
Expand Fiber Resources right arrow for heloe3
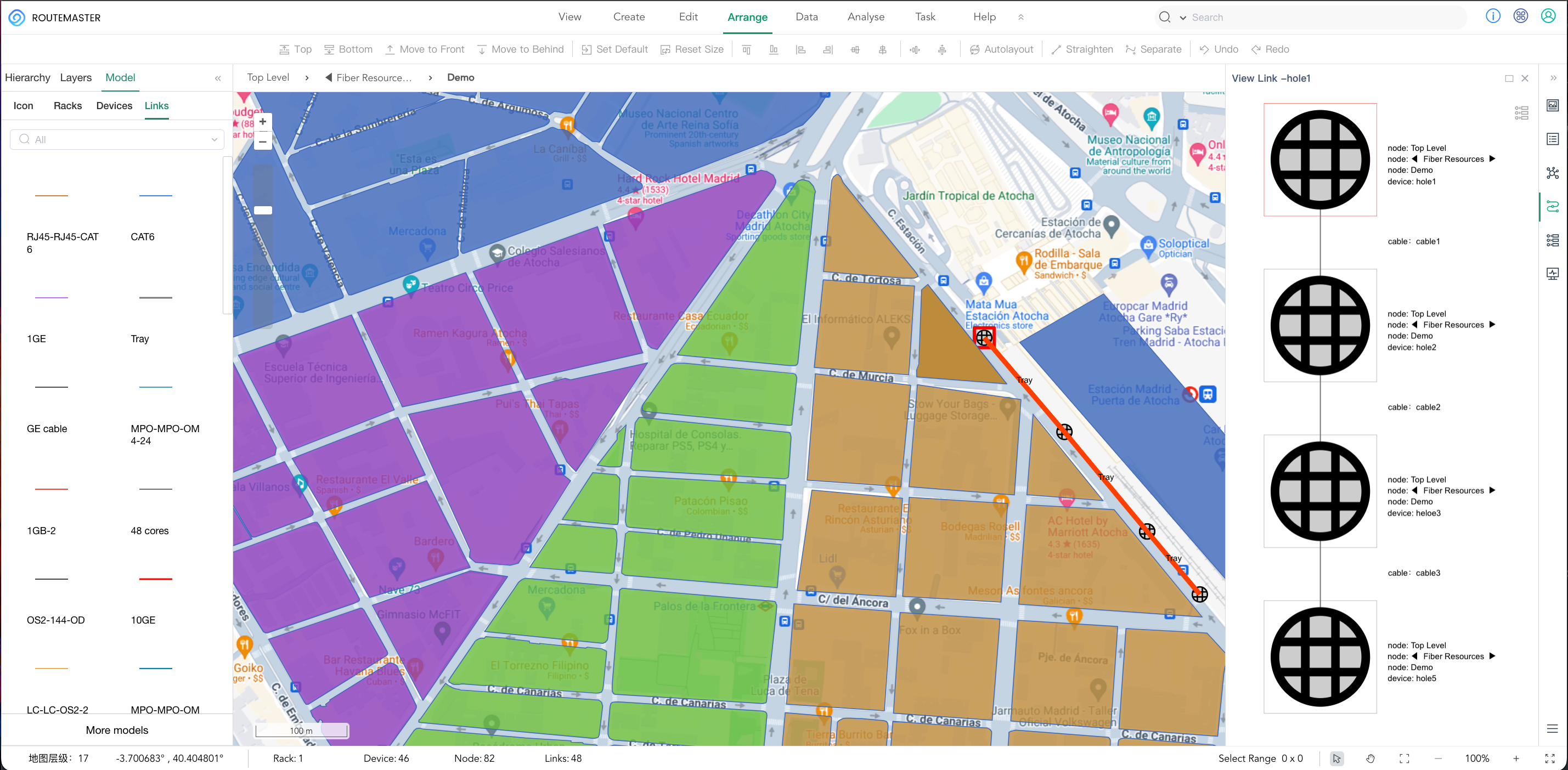pyautogui.click(x=1492, y=491)
